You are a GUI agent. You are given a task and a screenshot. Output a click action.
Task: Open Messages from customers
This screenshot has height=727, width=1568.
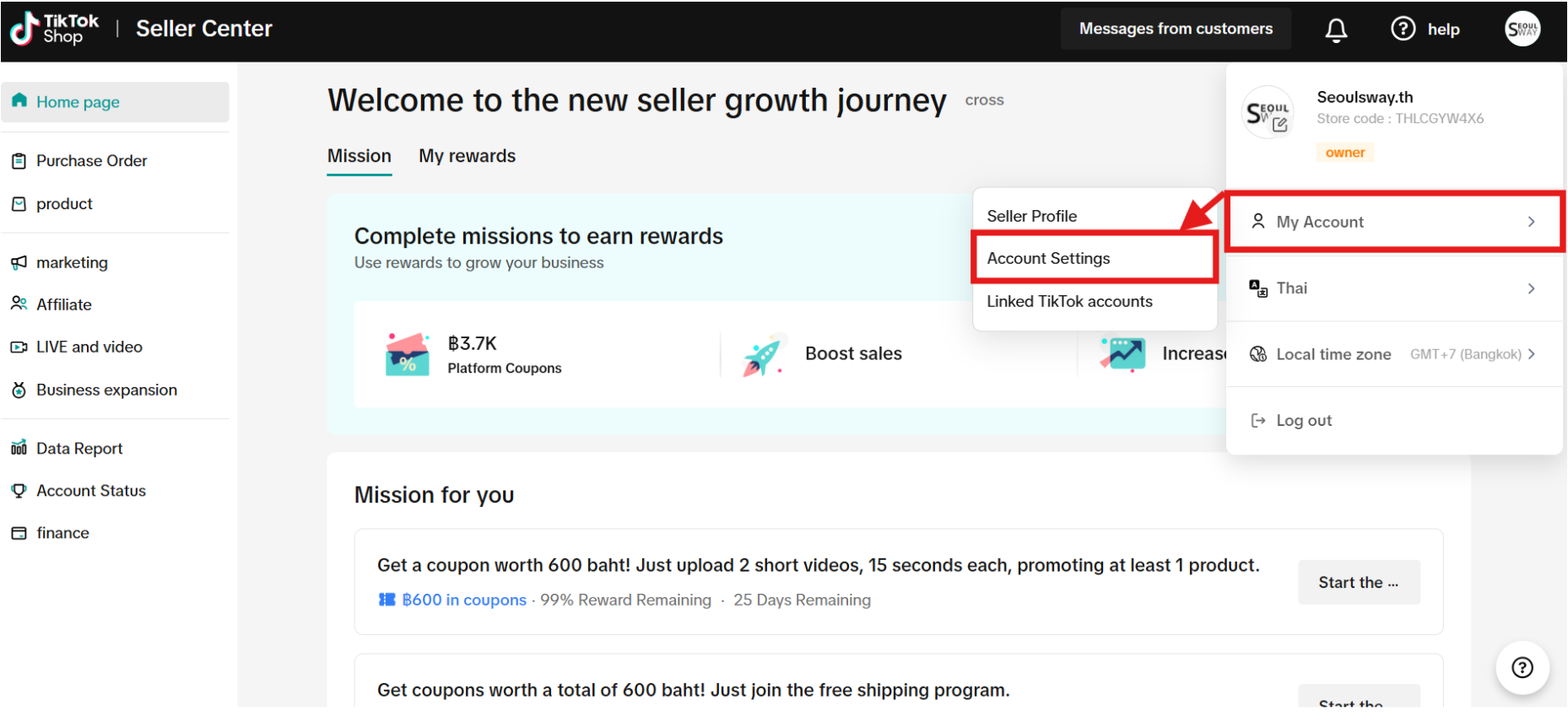1176,30
